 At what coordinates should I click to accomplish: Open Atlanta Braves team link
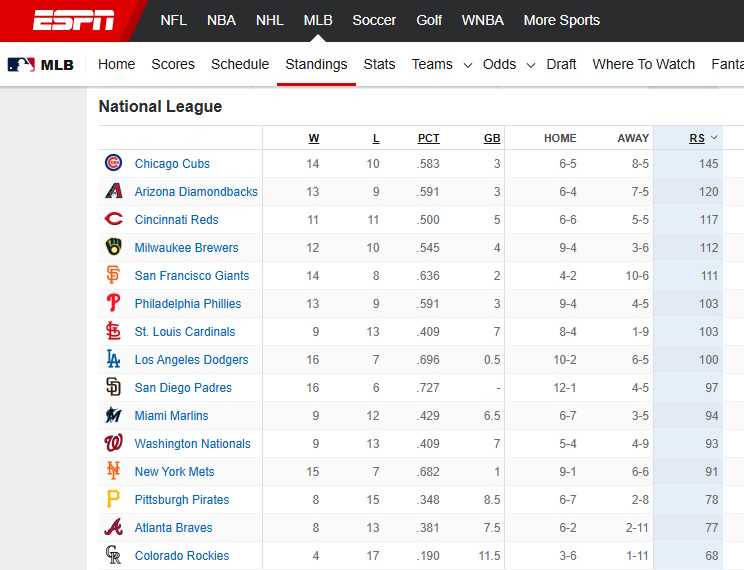pyautogui.click(x=174, y=528)
